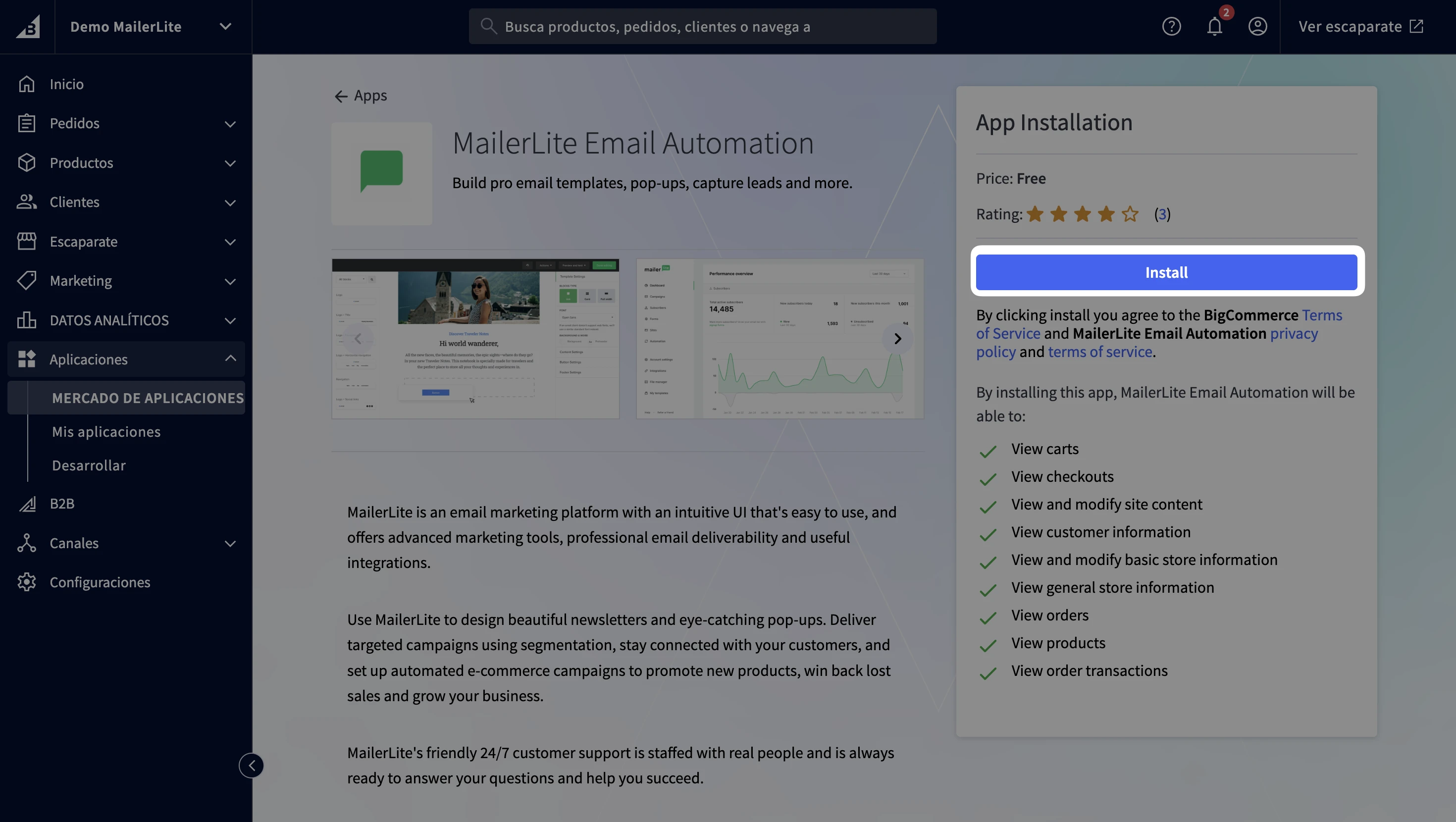Click the Datos Analíticos chart icon

point(27,320)
